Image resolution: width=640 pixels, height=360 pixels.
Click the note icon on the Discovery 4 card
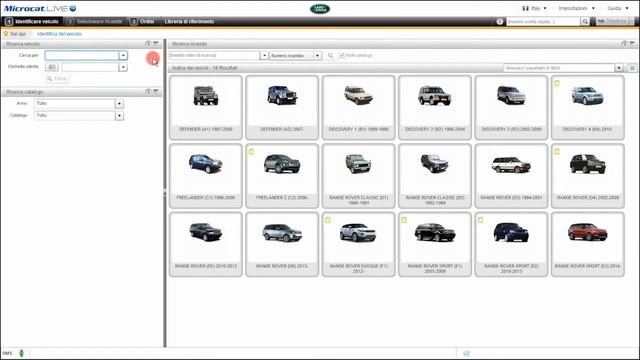(557, 83)
